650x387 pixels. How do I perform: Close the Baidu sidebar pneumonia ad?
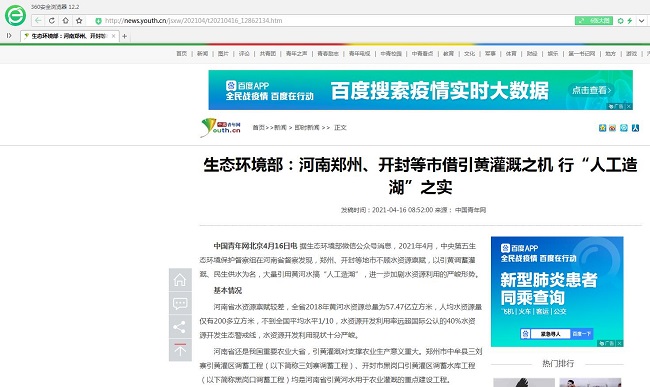tap(619, 343)
